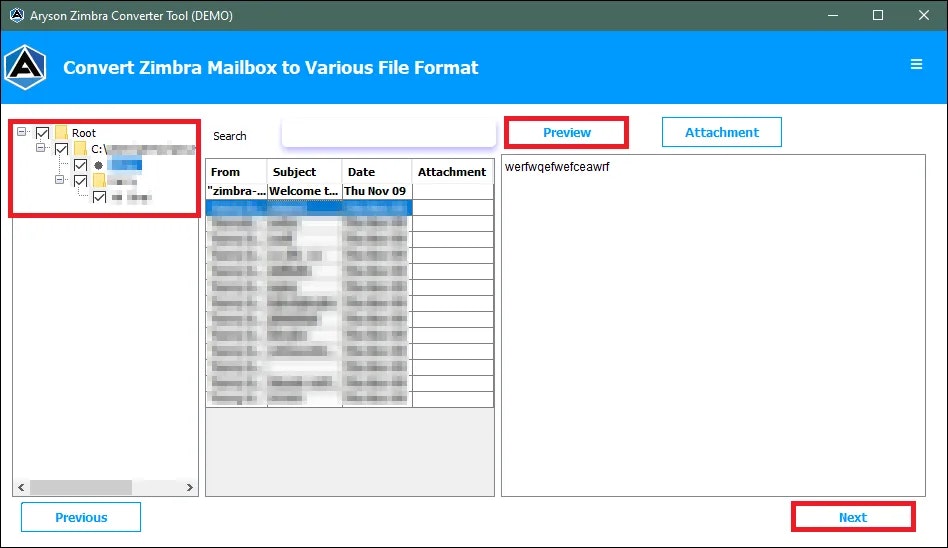
Task: Click the C:\ folder icon in tree
Action: tap(80, 149)
